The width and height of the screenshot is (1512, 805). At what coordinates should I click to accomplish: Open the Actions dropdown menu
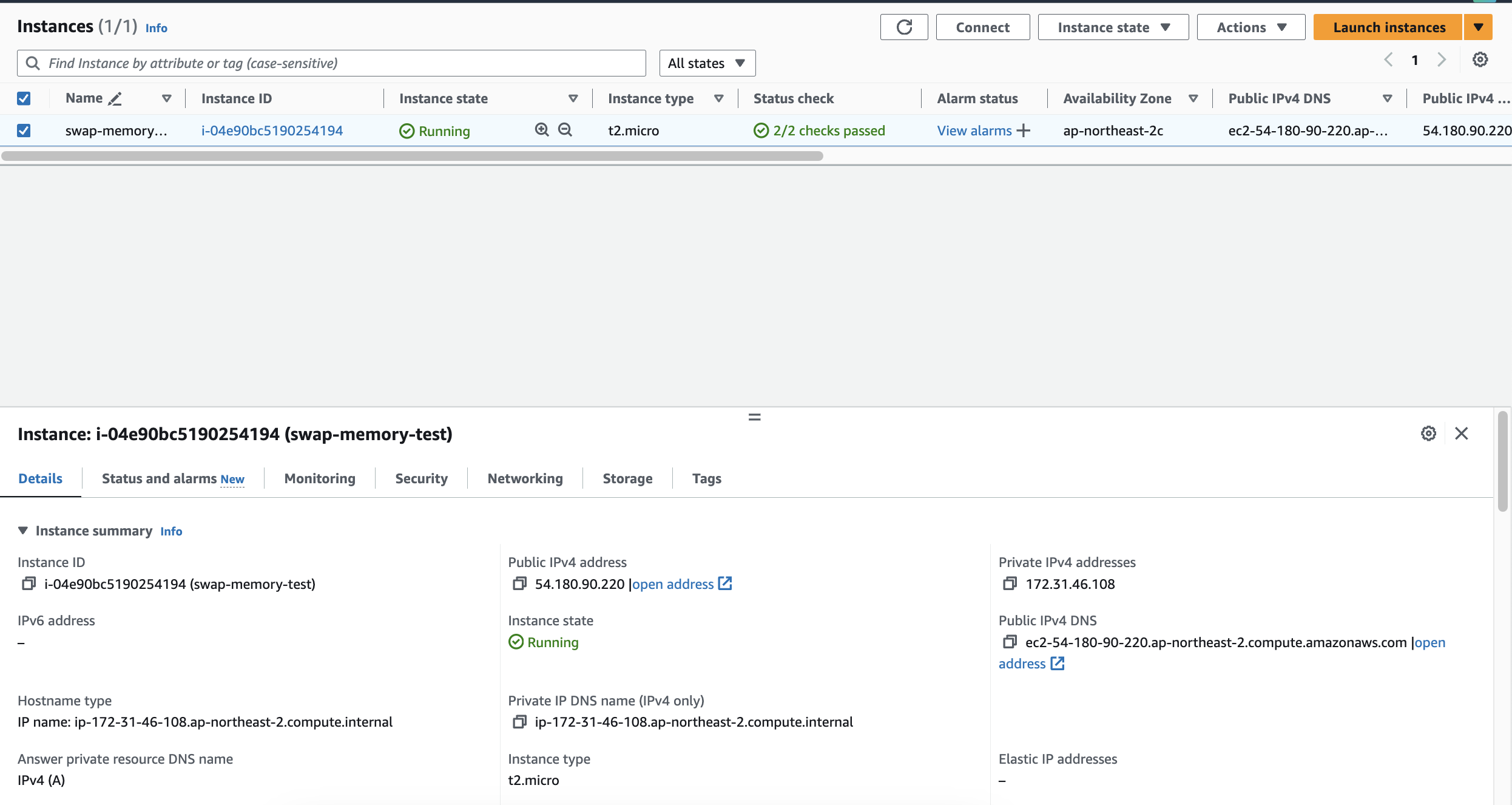[1250, 27]
